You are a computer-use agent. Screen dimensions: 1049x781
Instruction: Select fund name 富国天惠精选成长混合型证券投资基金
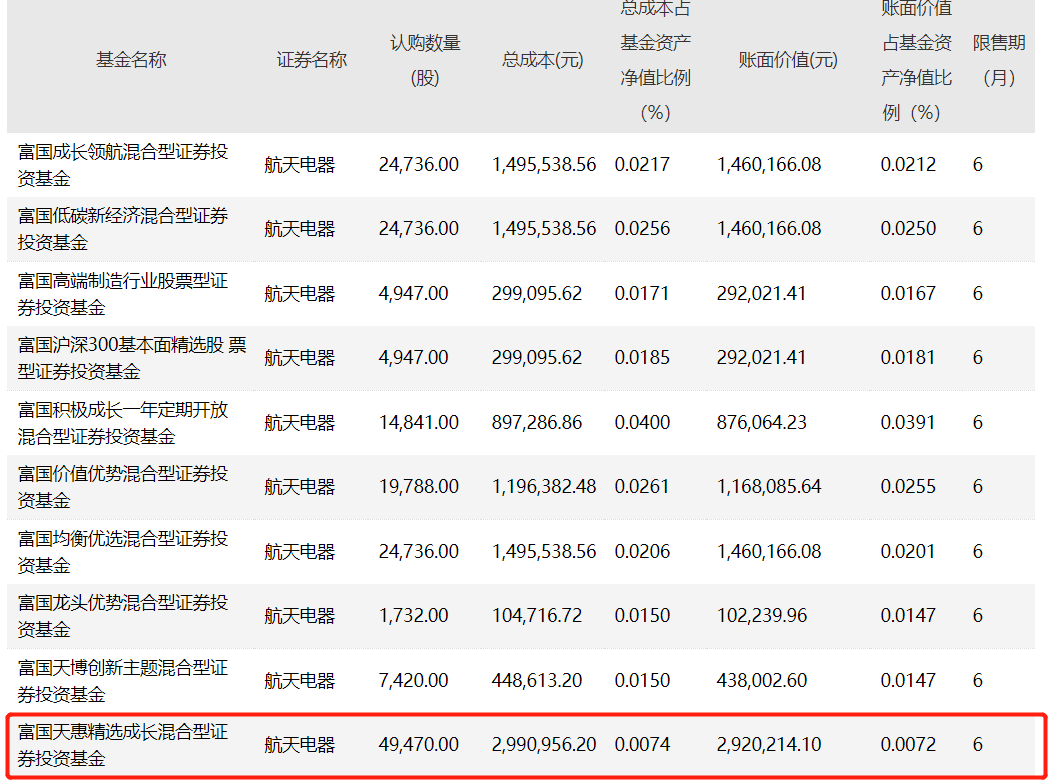[x=122, y=745]
